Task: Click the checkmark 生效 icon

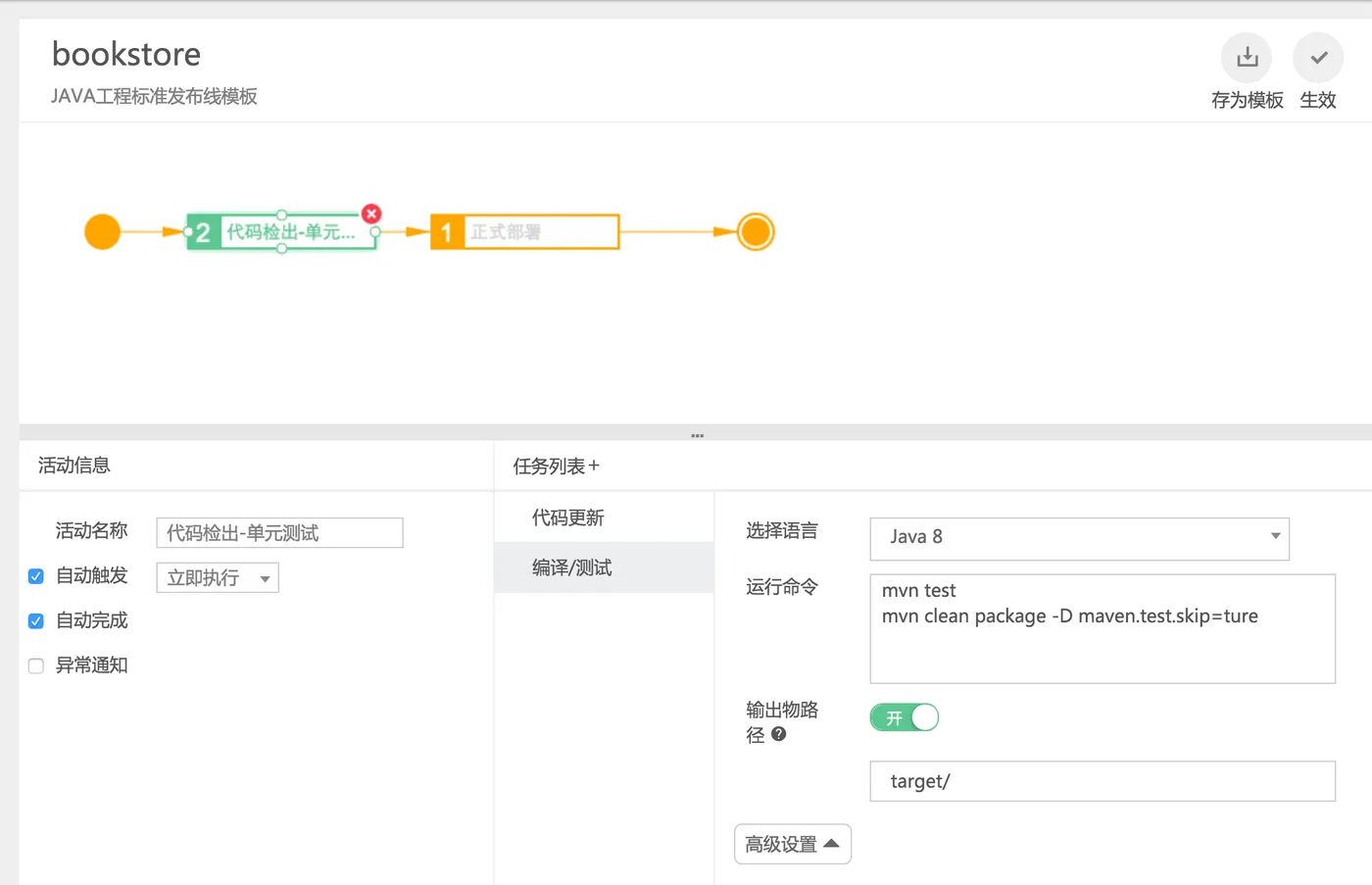Action: tap(1317, 58)
